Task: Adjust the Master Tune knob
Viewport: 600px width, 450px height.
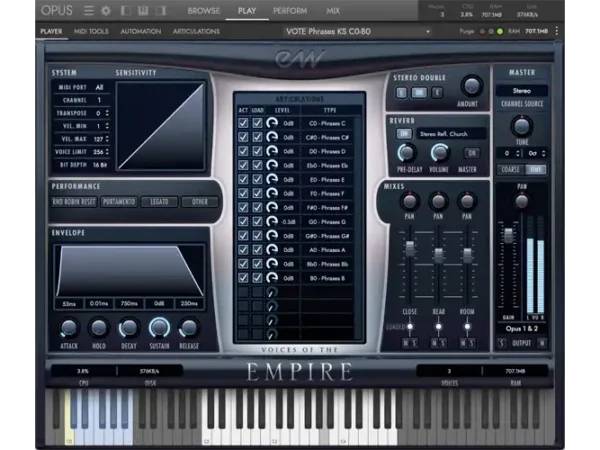Action: pos(522,126)
